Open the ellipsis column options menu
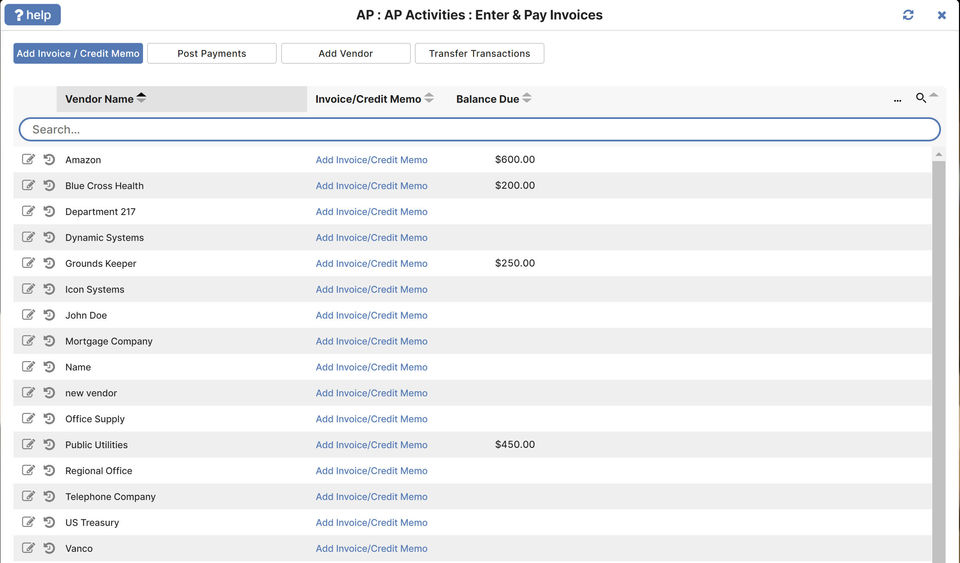 click(x=897, y=100)
